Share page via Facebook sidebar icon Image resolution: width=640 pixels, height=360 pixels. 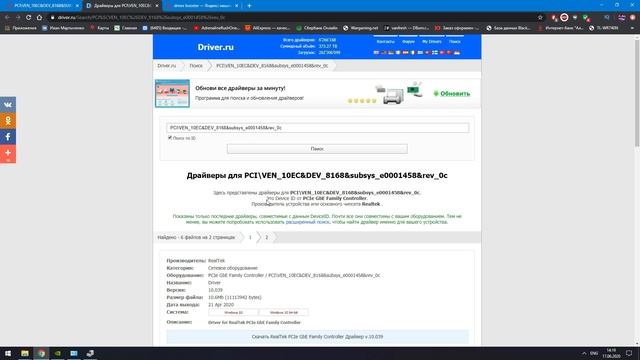click(x=8, y=137)
